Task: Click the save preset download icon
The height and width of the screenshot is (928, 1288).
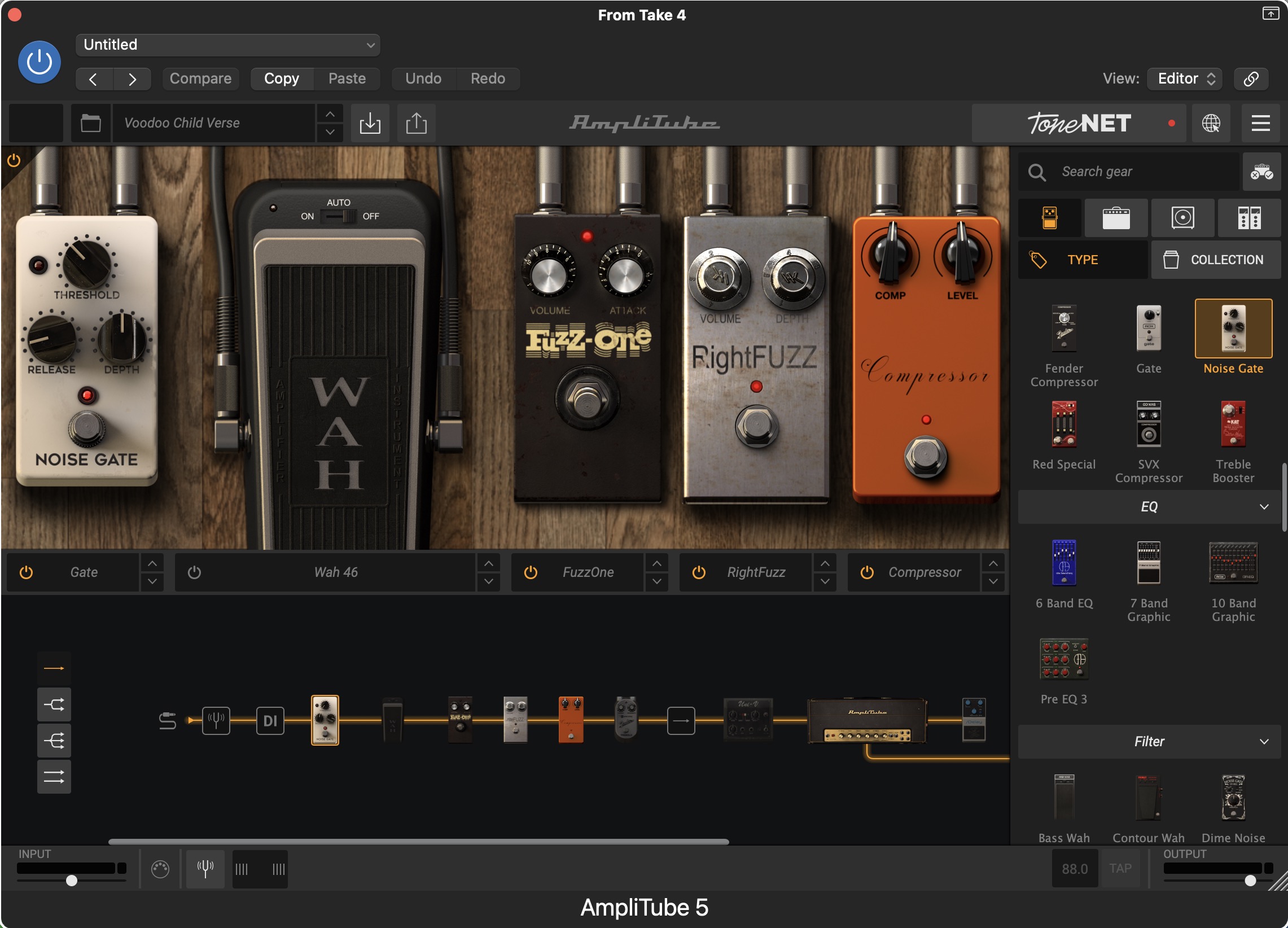Action: tap(370, 122)
